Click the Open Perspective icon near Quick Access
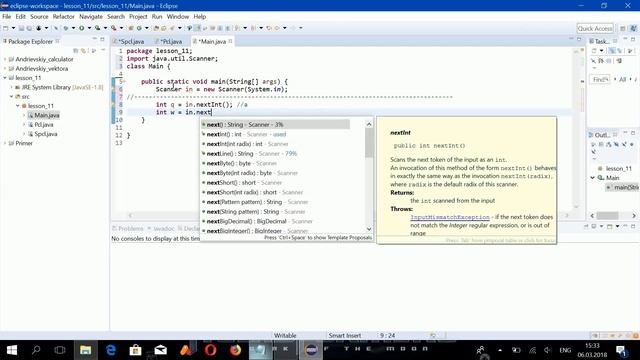 622,28
